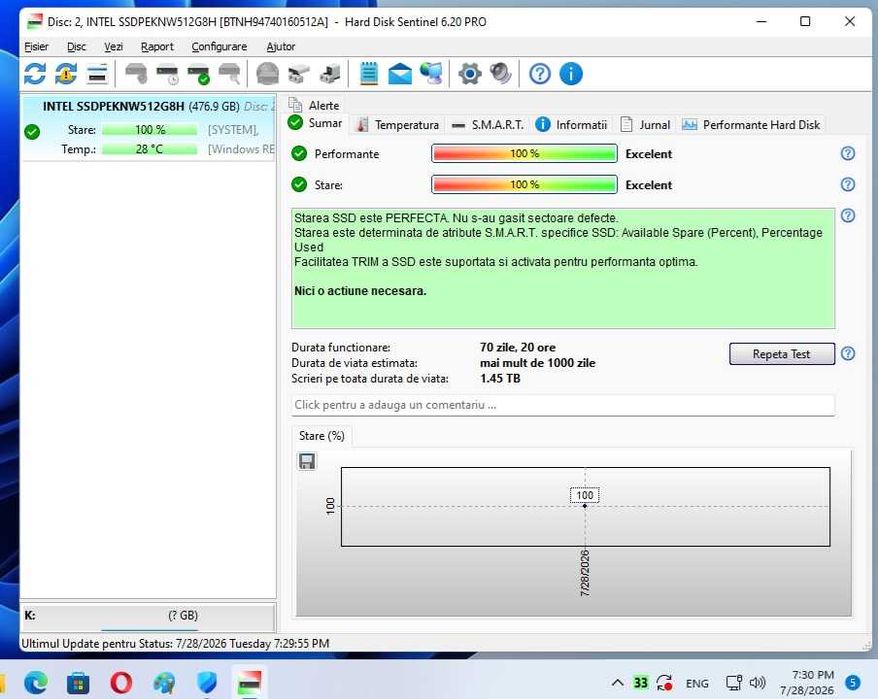
Task: Switch to the Jurnal tab
Action: (645, 125)
